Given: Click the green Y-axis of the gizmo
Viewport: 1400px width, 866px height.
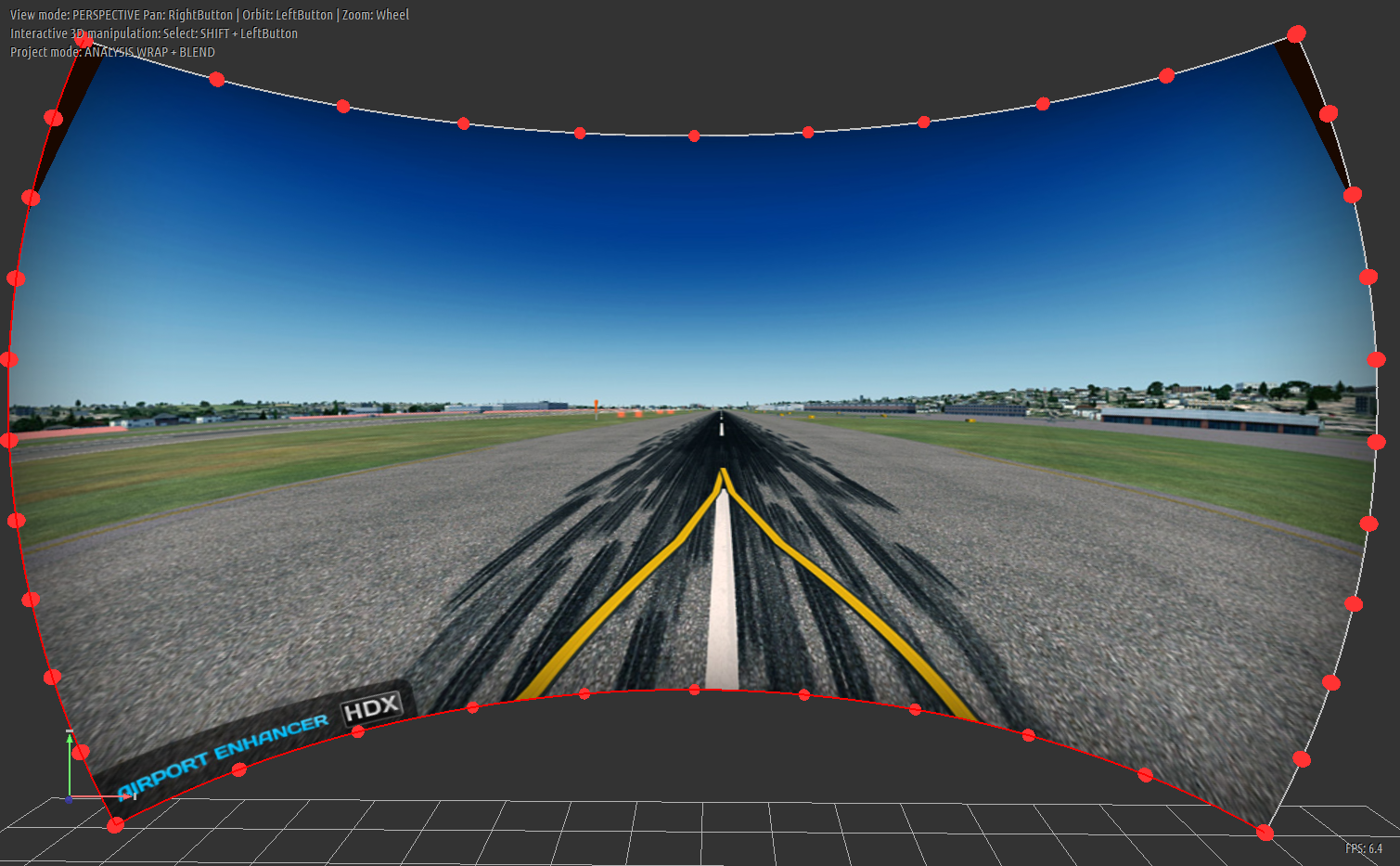Looking at the screenshot, I should 70,763.
